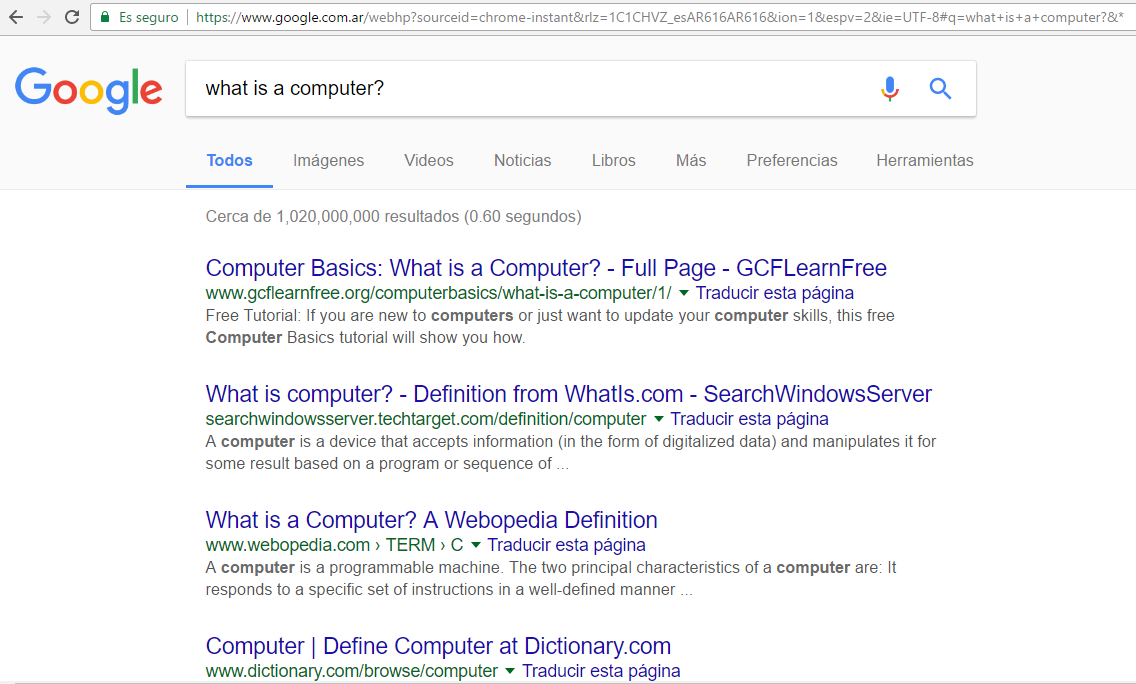Screen dimensions: 1136x684
Task: Click the 'A computer is a programmable machine' snippet
Action: (x=551, y=579)
